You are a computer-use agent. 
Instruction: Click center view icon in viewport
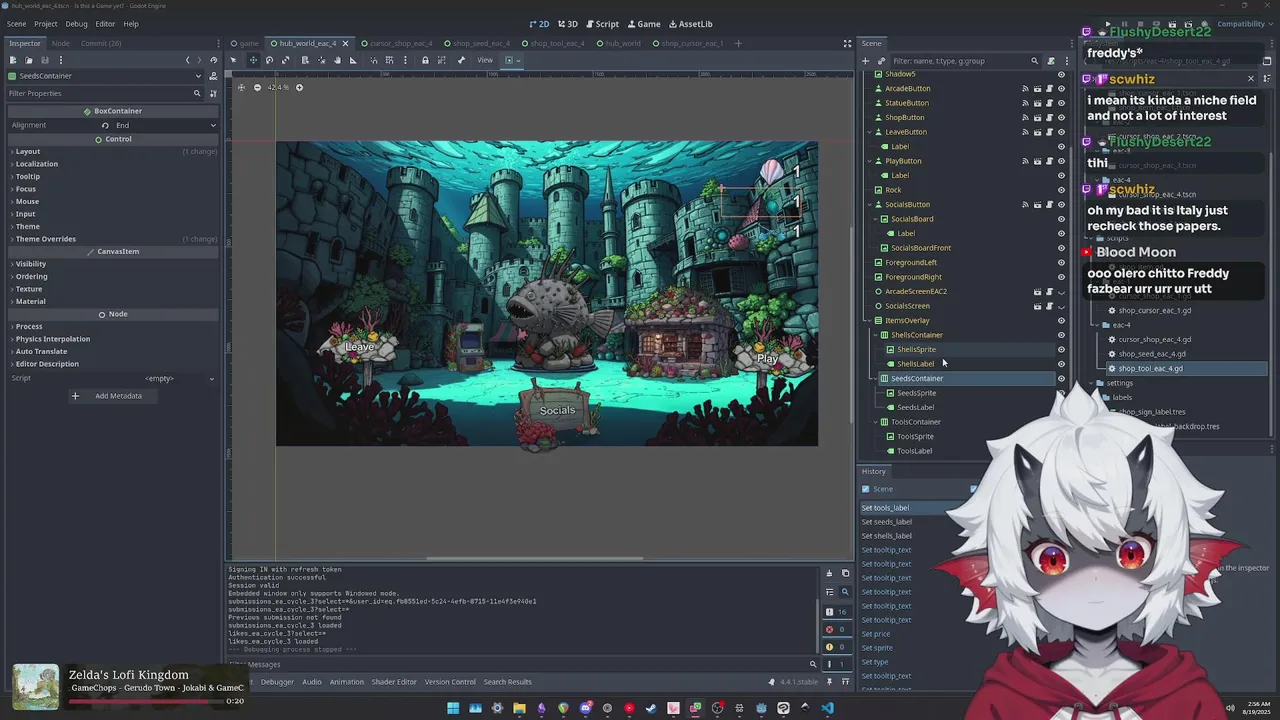coord(241,87)
